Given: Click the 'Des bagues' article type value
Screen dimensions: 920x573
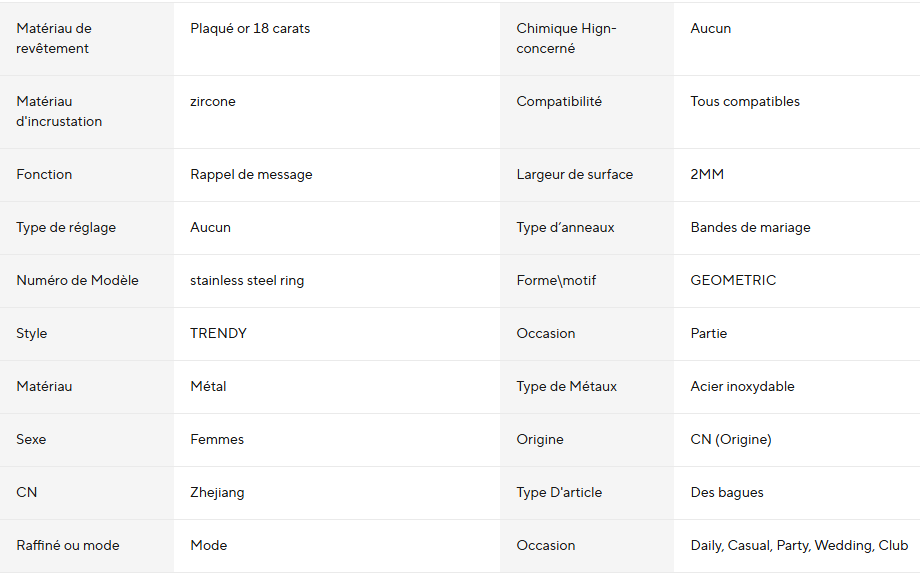Looking at the screenshot, I should (727, 492).
